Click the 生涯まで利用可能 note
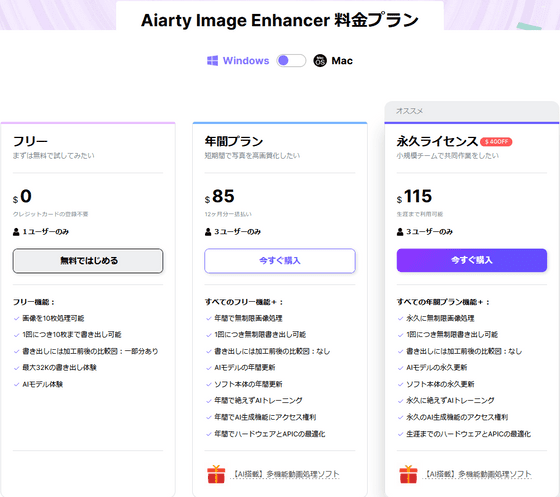560x497 pixels. click(420, 214)
